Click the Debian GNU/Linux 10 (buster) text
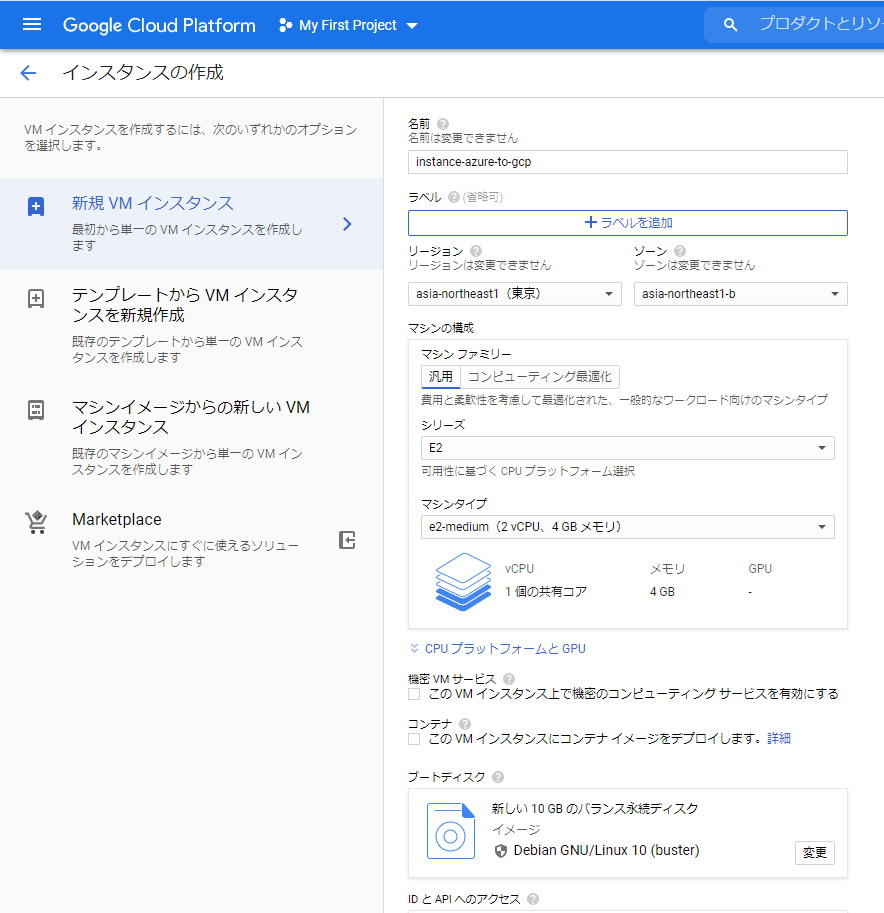 click(x=606, y=851)
